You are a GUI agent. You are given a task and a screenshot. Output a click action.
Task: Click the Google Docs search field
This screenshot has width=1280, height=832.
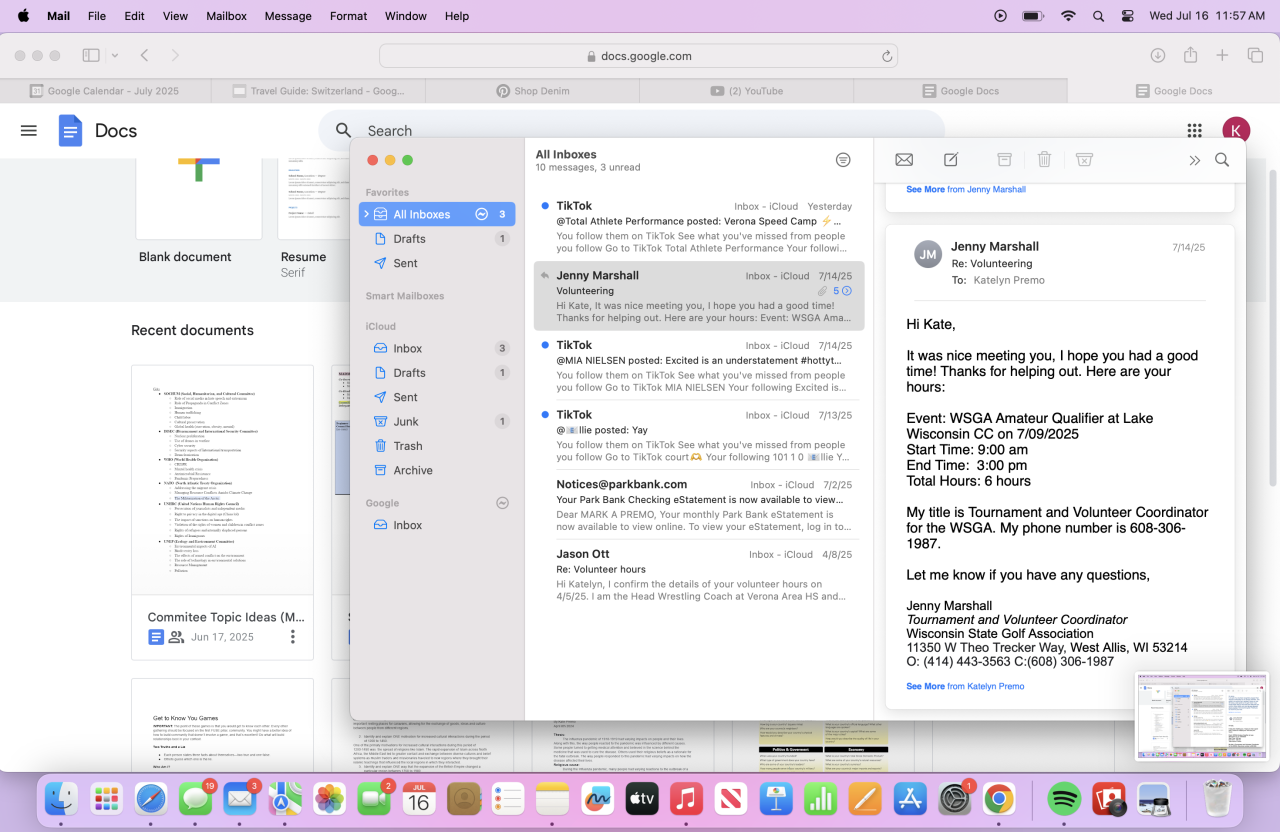631,131
